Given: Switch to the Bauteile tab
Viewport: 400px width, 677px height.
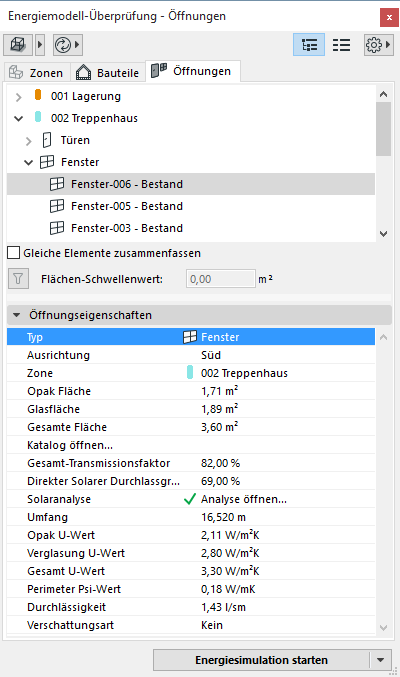Looking at the screenshot, I should pyautogui.click(x=108, y=73).
